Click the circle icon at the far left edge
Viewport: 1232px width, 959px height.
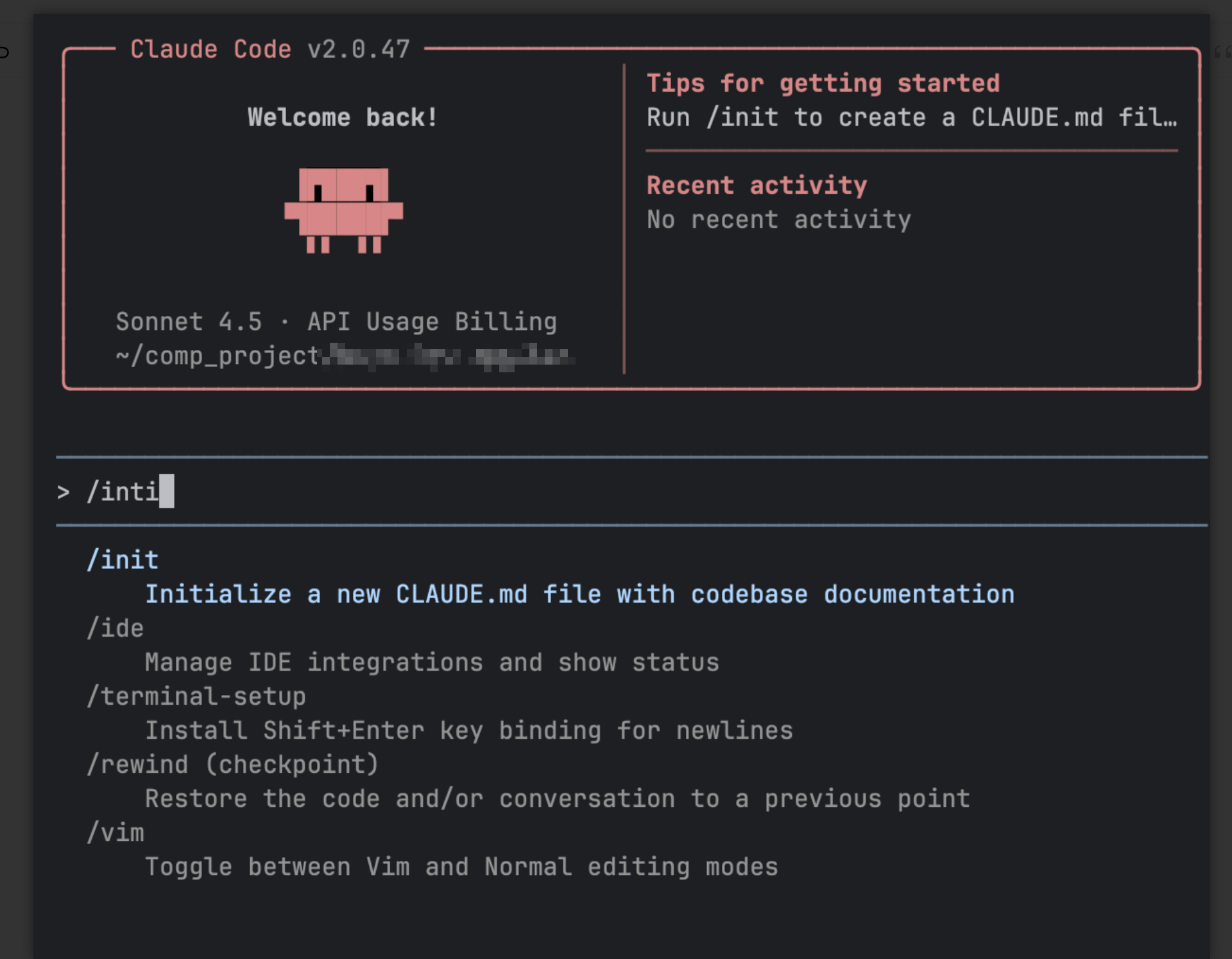[x=4, y=53]
